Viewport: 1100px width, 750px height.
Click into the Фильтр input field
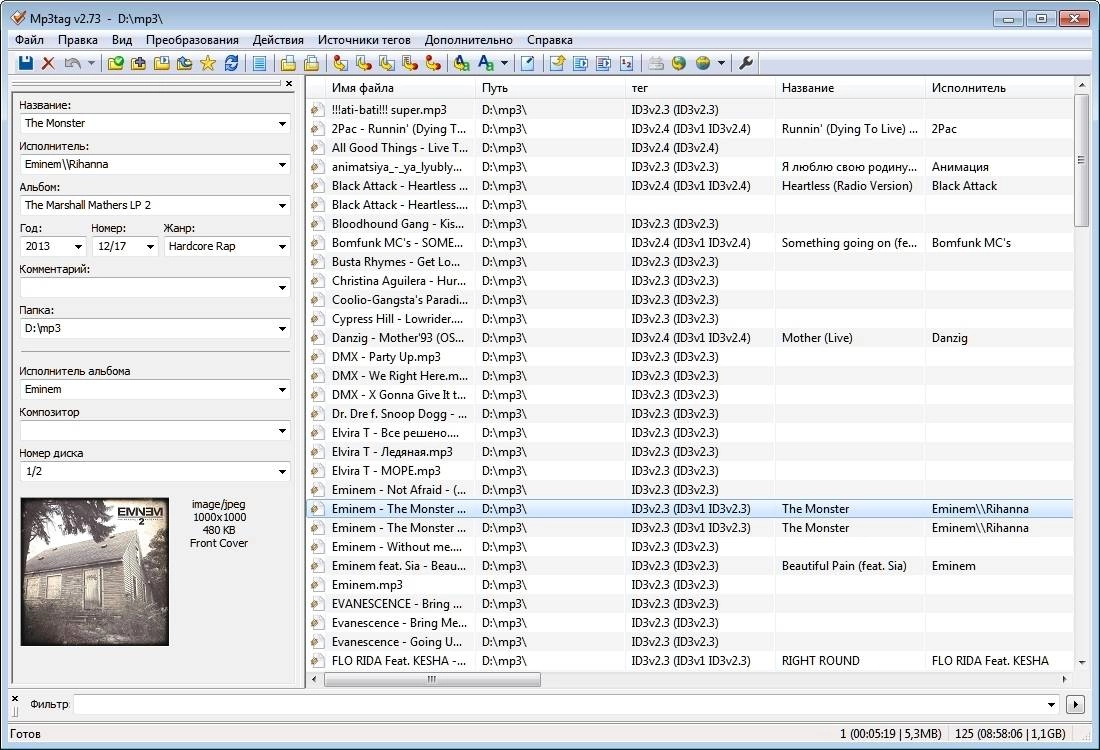(559, 704)
